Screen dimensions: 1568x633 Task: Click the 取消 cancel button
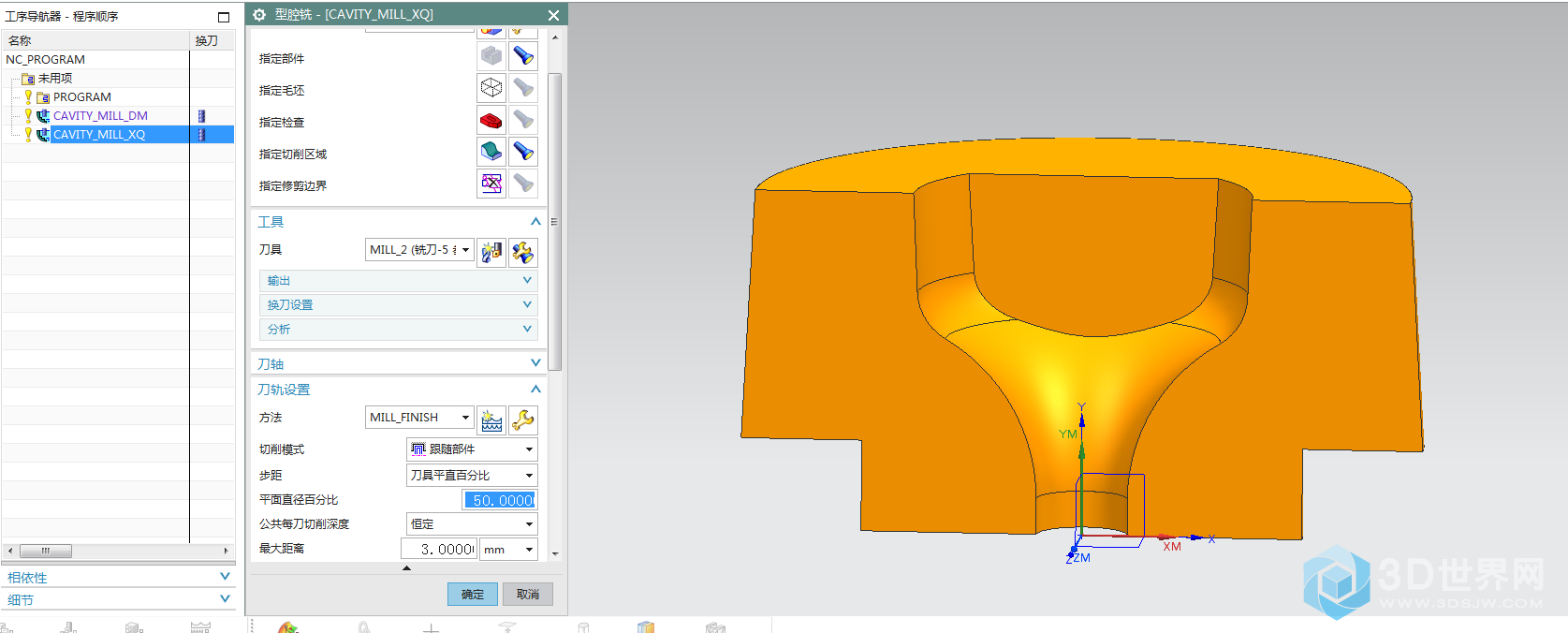coord(528,595)
